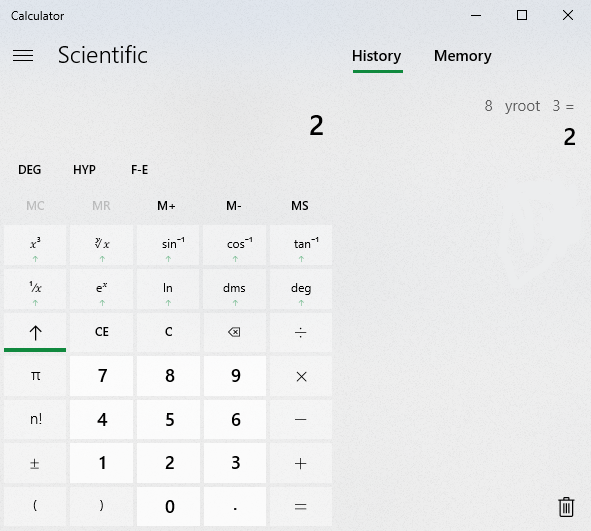This screenshot has width=591, height=531.
Task: Click the reciprocal 1/x key
Action: (35, 289)
